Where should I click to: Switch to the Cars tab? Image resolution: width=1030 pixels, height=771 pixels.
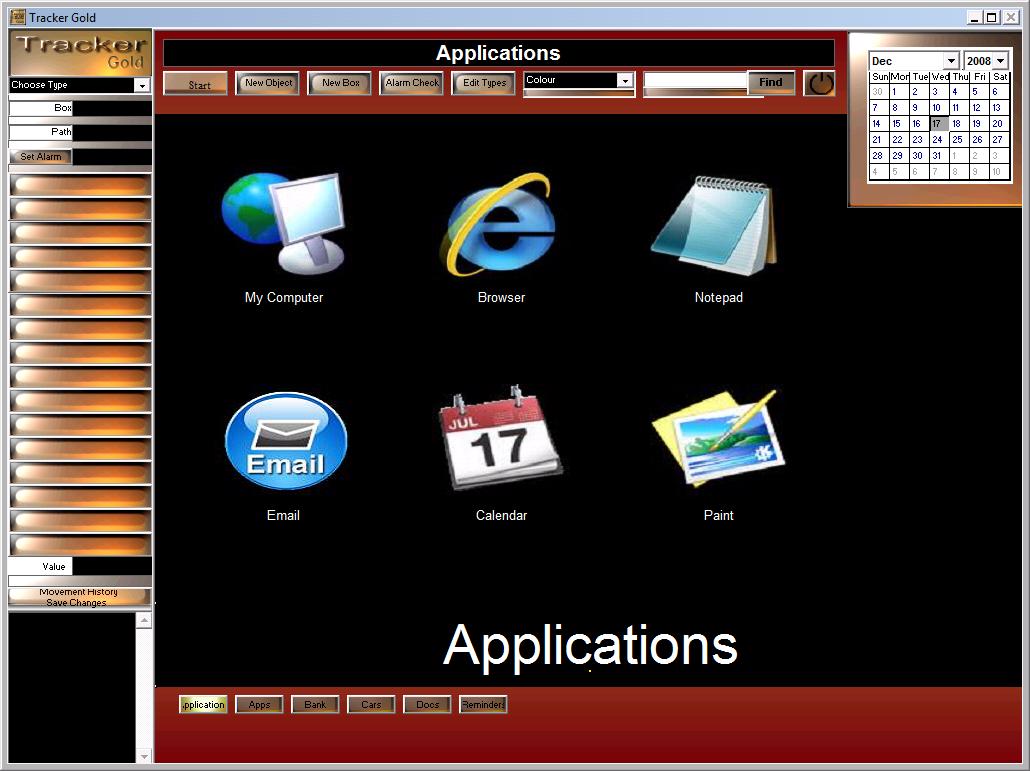371,705
